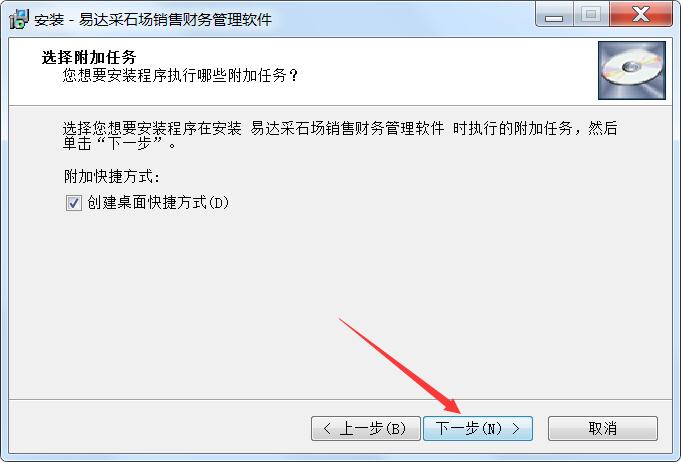This screenshot has width=681, height=462.
Task: Click the CD disc image in the header
Action: coord(631,70)
